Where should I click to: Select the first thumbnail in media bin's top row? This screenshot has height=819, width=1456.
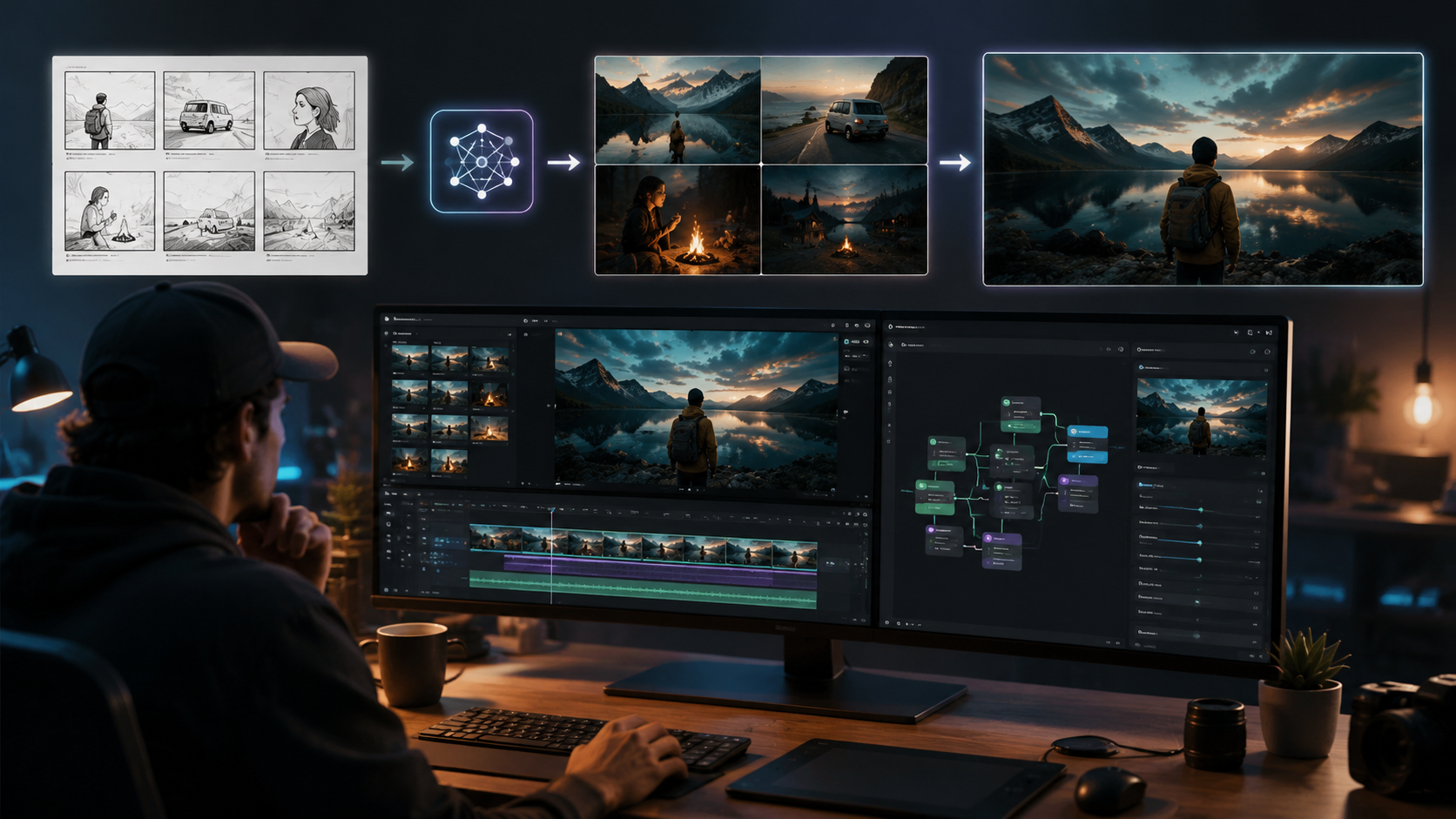coord(409,359)
